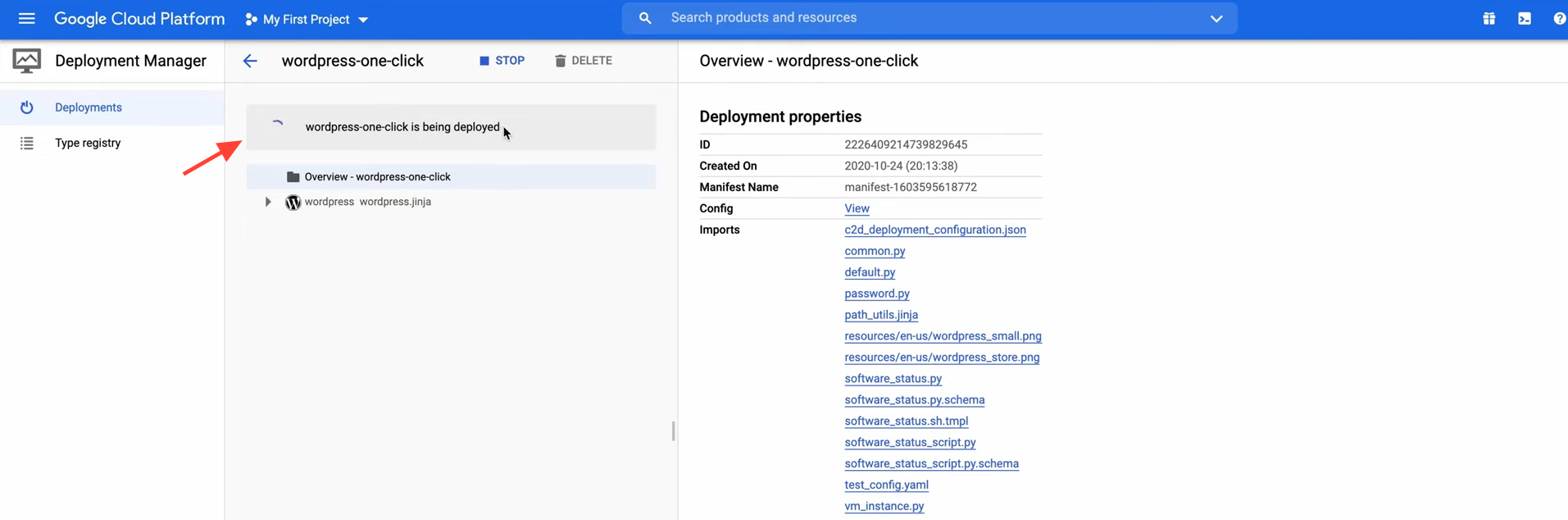Screen dimensions: 1568x520
Task: Select the wordpress wordpress.jinja row
Action: tap(451, 202)
